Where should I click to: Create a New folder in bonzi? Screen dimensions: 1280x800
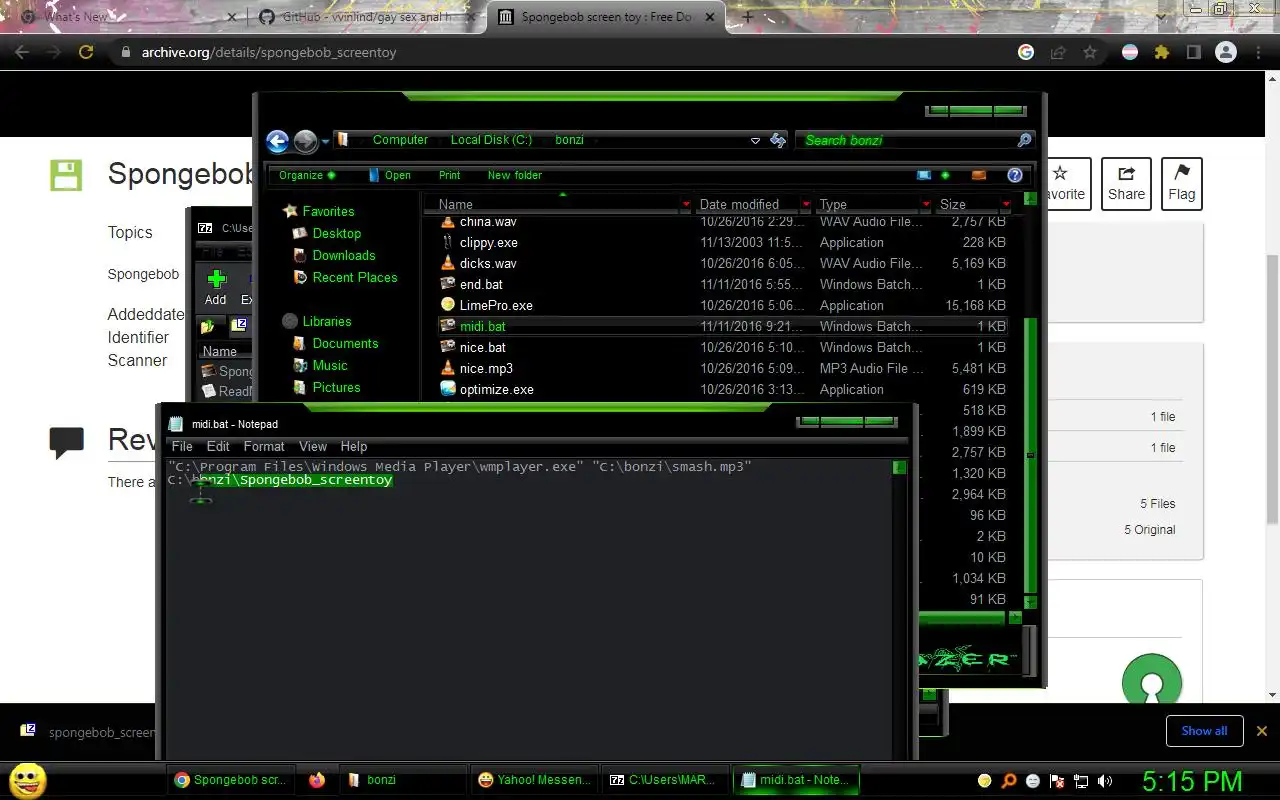pos(515,175)
